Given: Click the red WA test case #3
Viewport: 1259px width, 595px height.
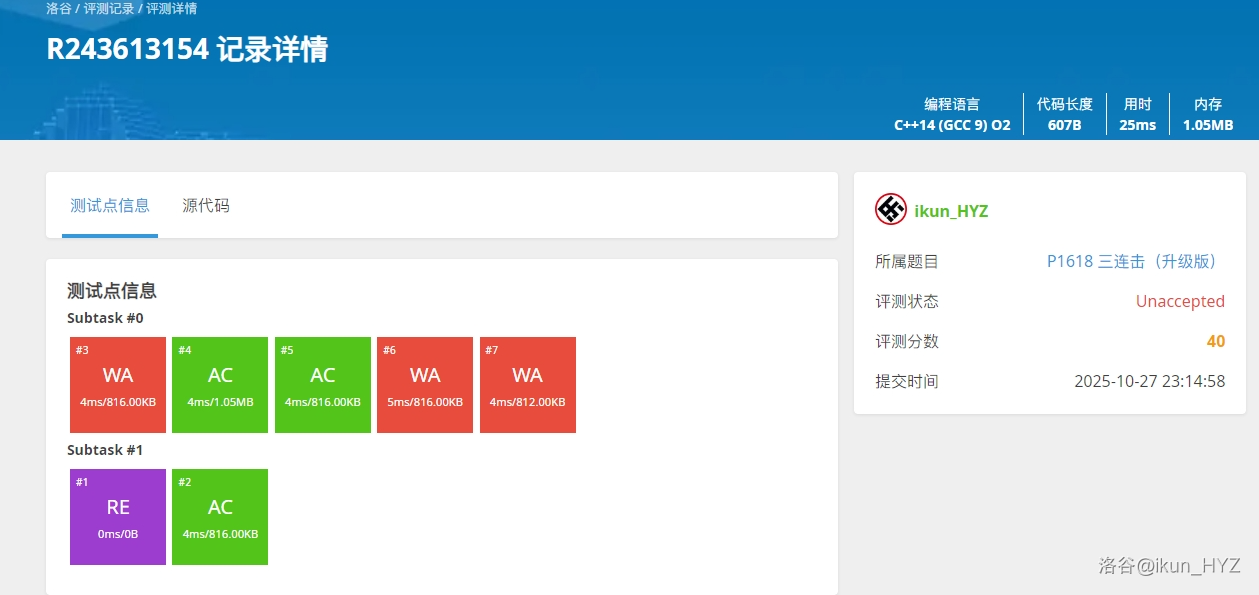Looking at the screenshot, I should point(118,385).
